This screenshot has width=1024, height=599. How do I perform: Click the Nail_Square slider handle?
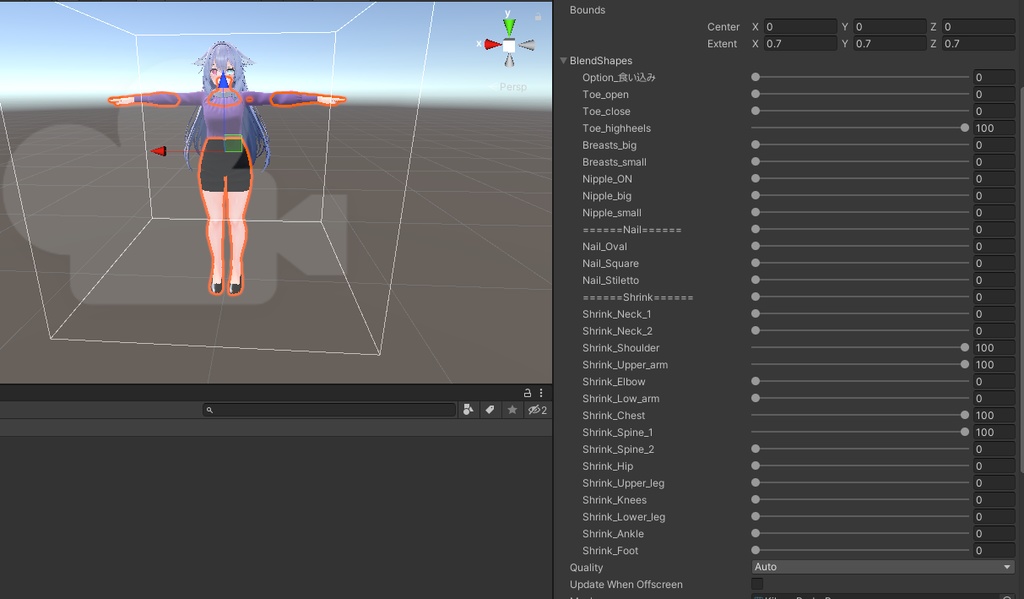point(756,263)
